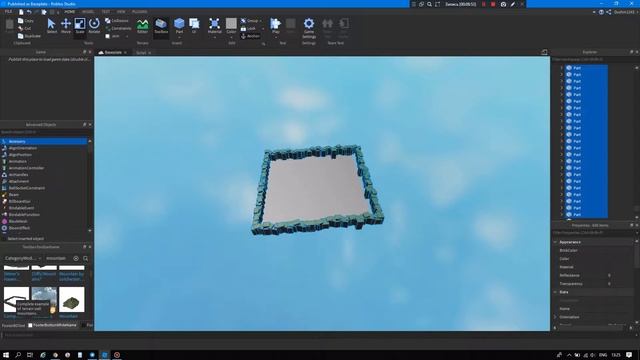The image size is (640, 360).
Task: Collapse the Data properties section
Action: pyautogui.click(x=555, y=292)
